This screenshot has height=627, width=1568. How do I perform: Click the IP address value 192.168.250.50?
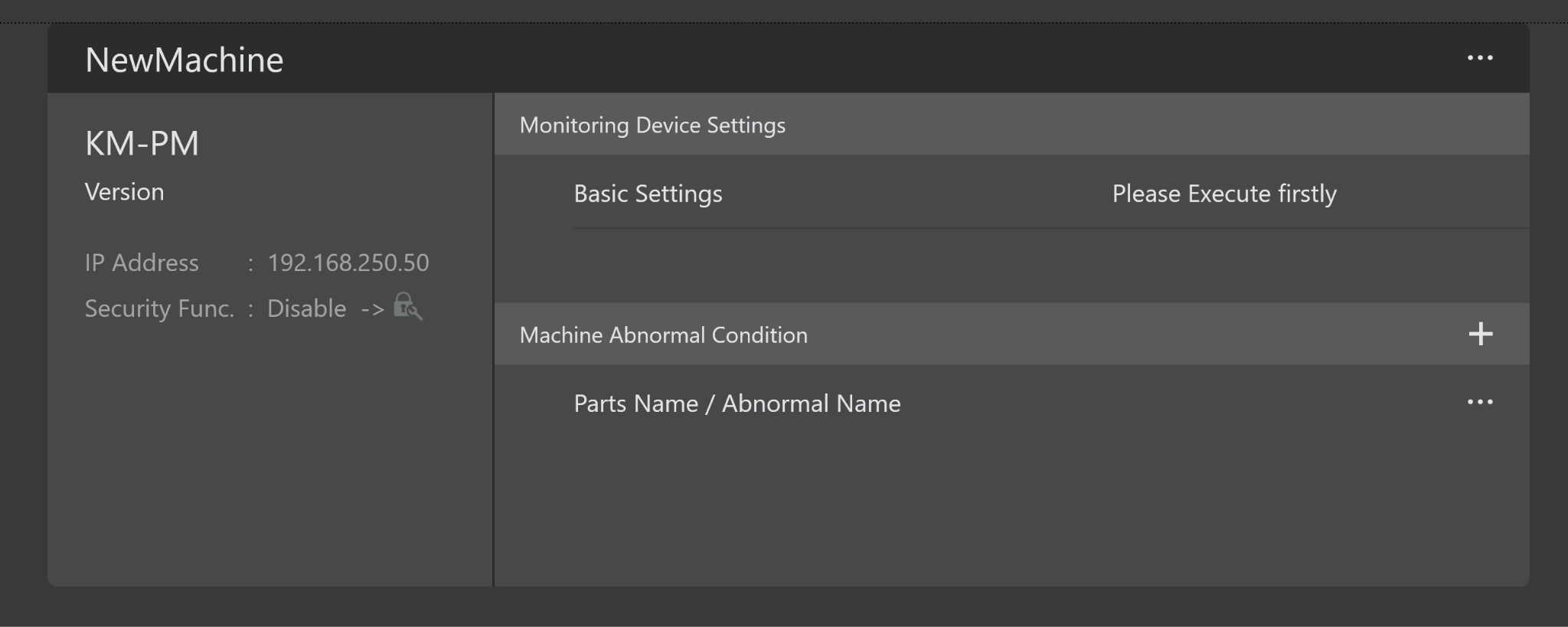[x=348, y=263]
